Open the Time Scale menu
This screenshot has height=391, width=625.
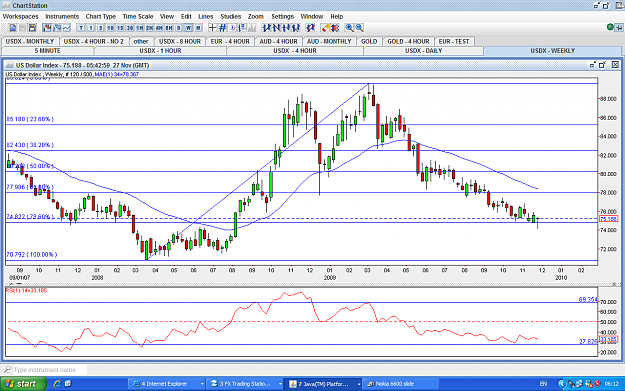point(138,16)
